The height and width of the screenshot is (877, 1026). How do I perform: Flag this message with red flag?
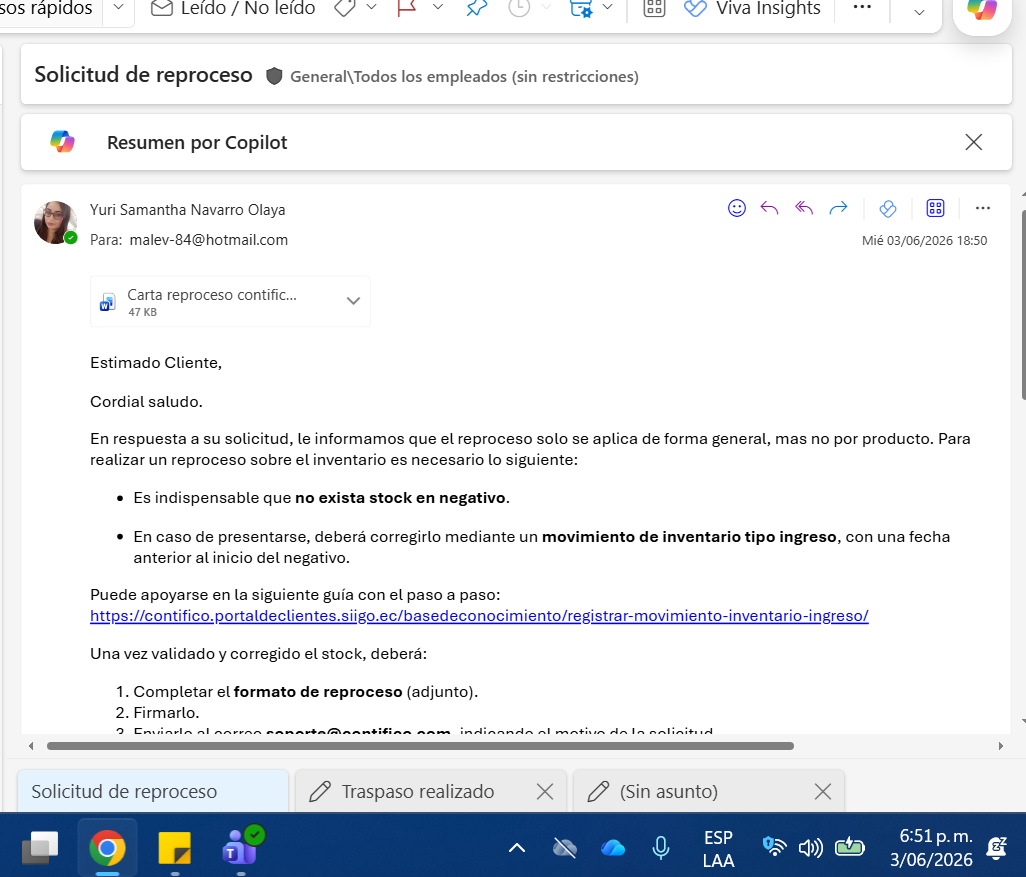(407, 8)
